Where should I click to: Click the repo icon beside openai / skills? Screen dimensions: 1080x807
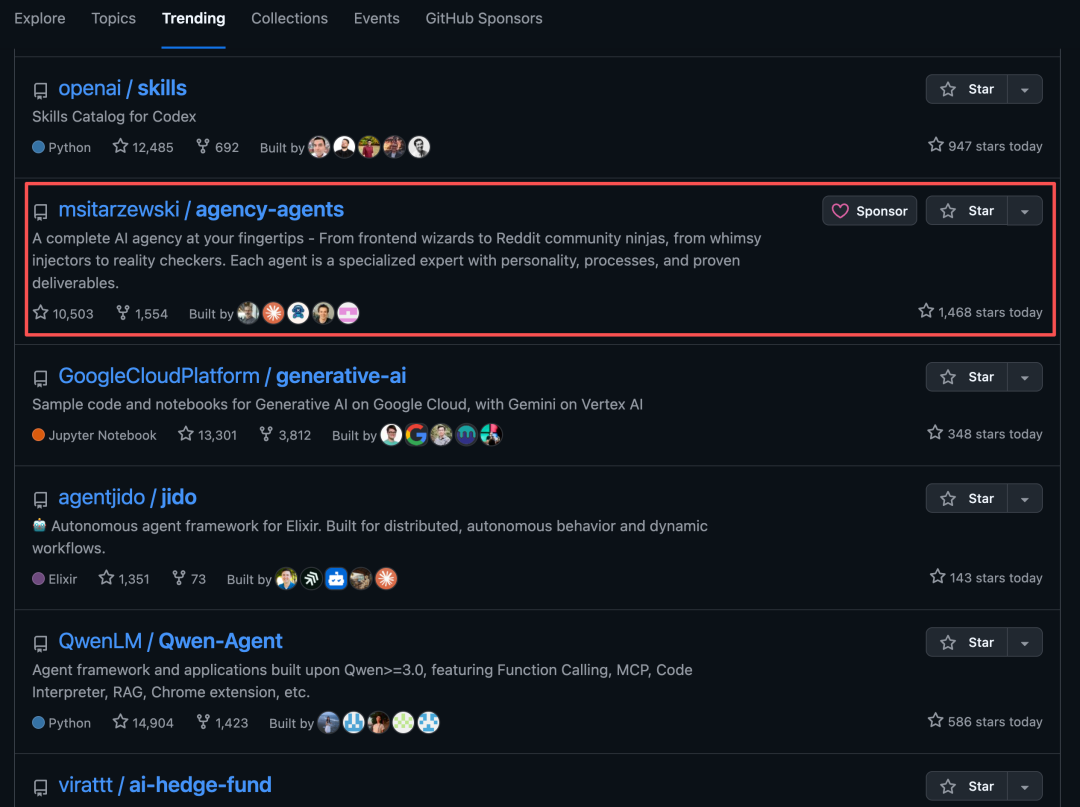click(41, 90)
